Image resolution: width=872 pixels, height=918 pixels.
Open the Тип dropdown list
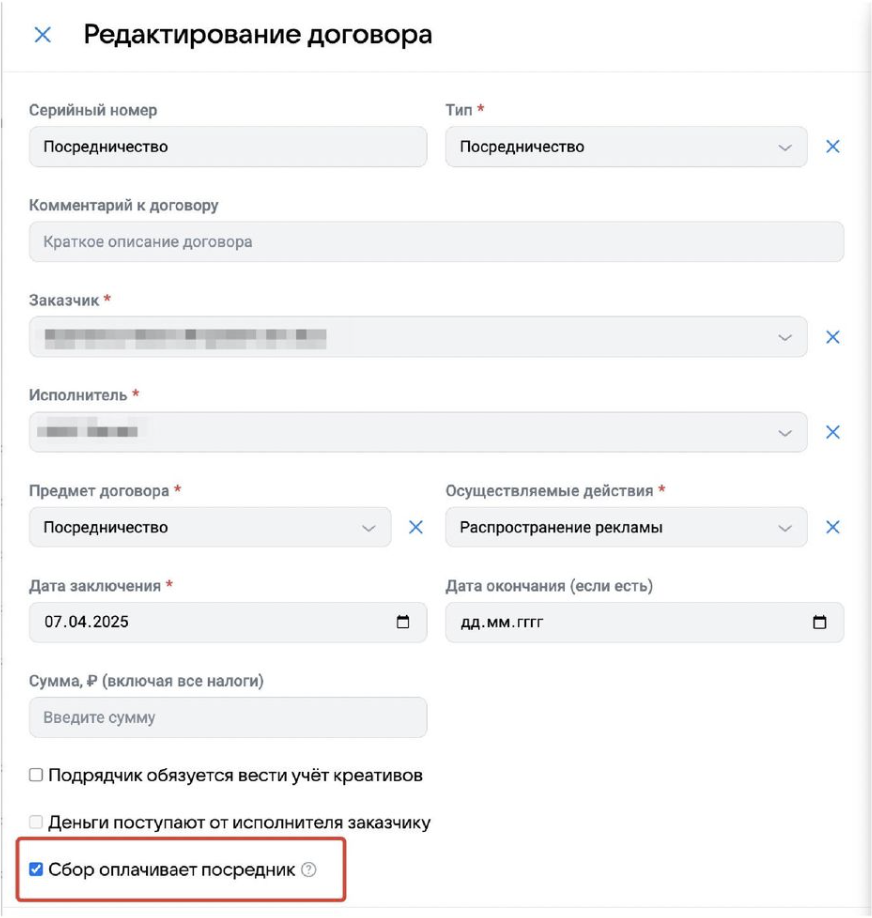click(786, 146)
